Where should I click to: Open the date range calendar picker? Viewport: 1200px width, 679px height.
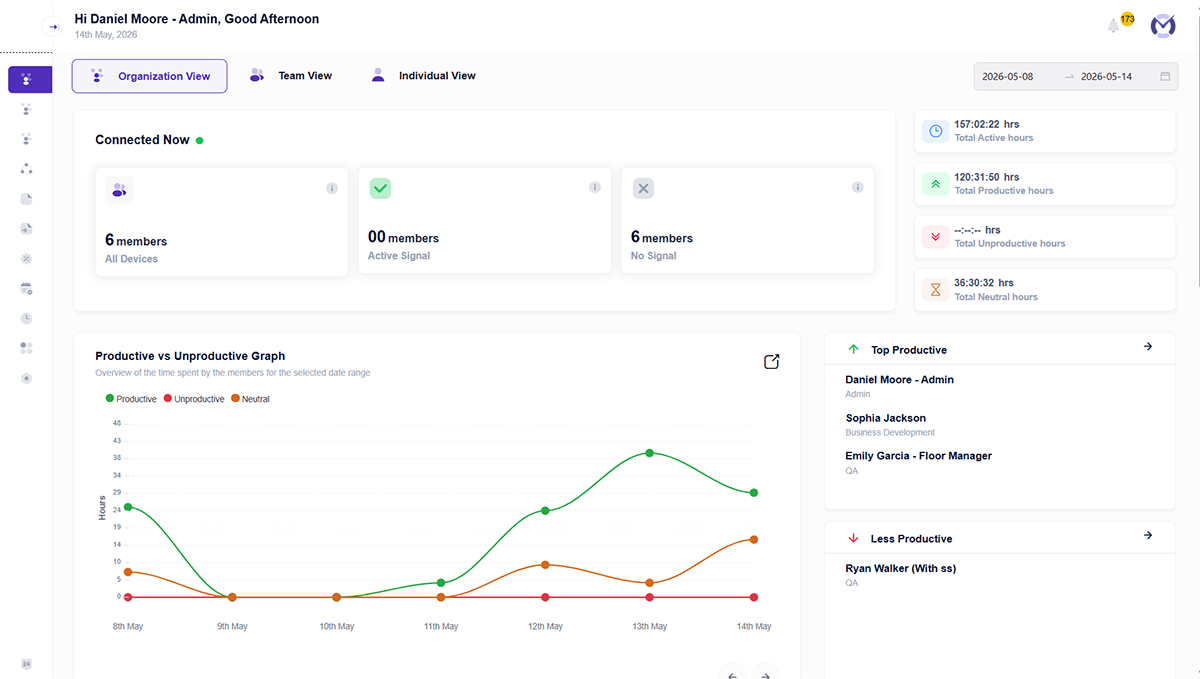[x=1165, y=76]
